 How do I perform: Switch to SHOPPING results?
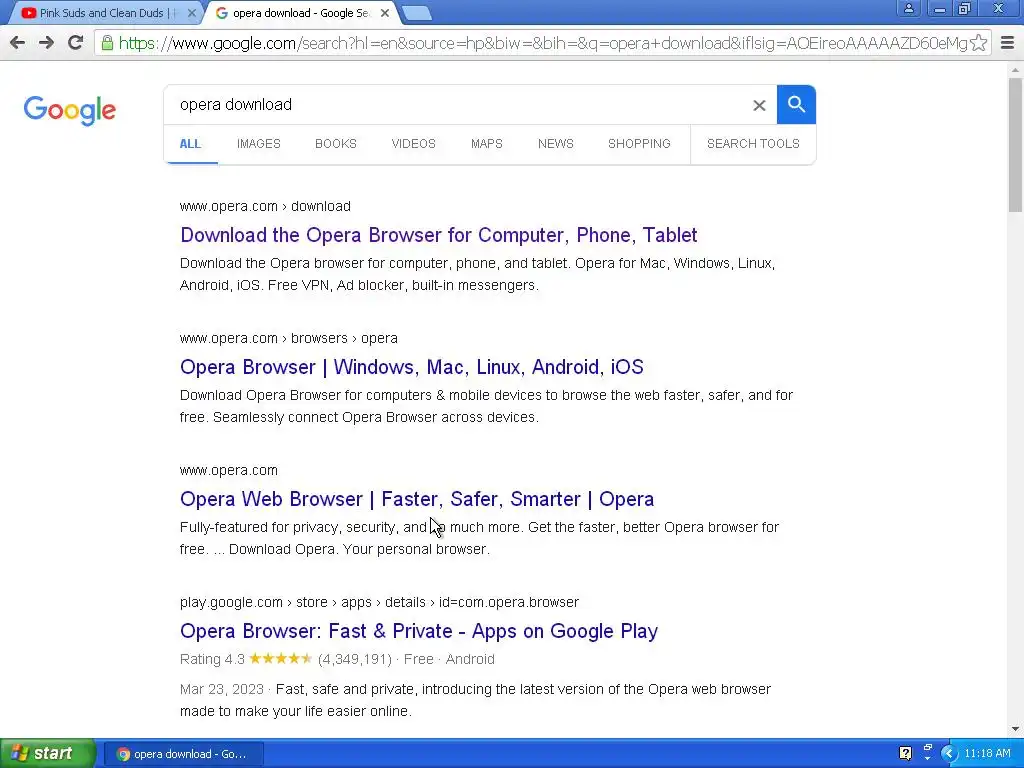[639, 144]
